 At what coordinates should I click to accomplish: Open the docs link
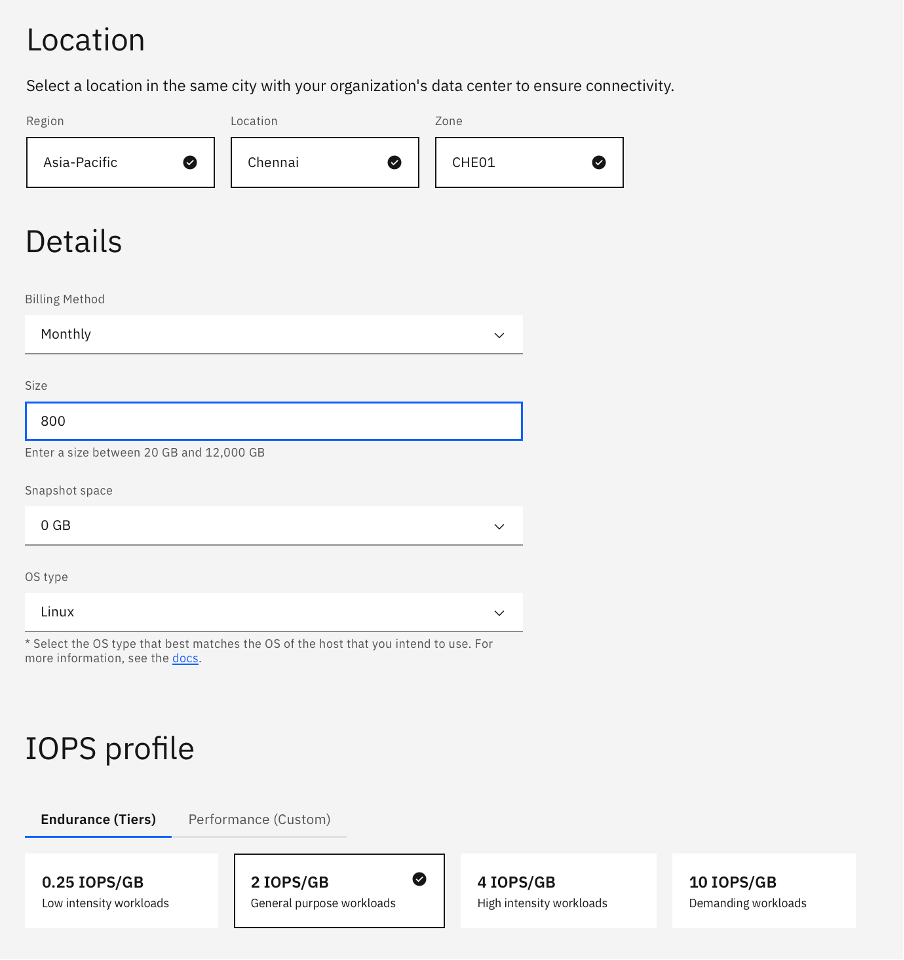185,659
